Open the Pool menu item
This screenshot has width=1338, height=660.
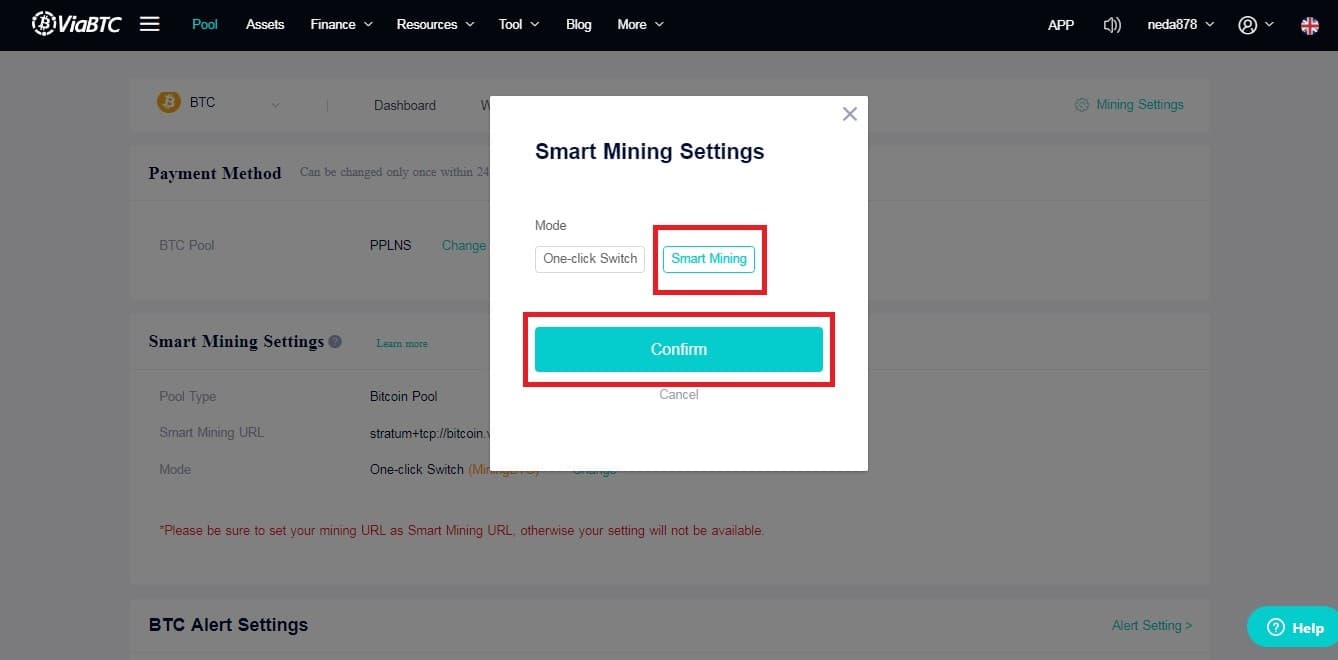coord(205,24)
